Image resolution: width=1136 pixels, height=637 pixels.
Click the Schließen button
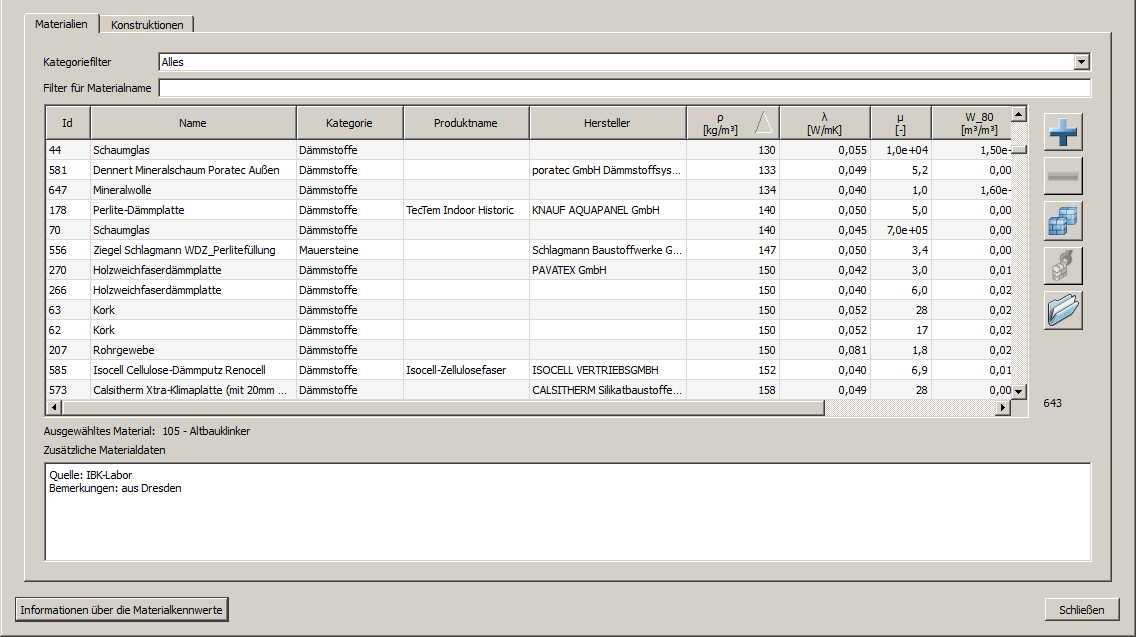click(x=1082, y=609)
